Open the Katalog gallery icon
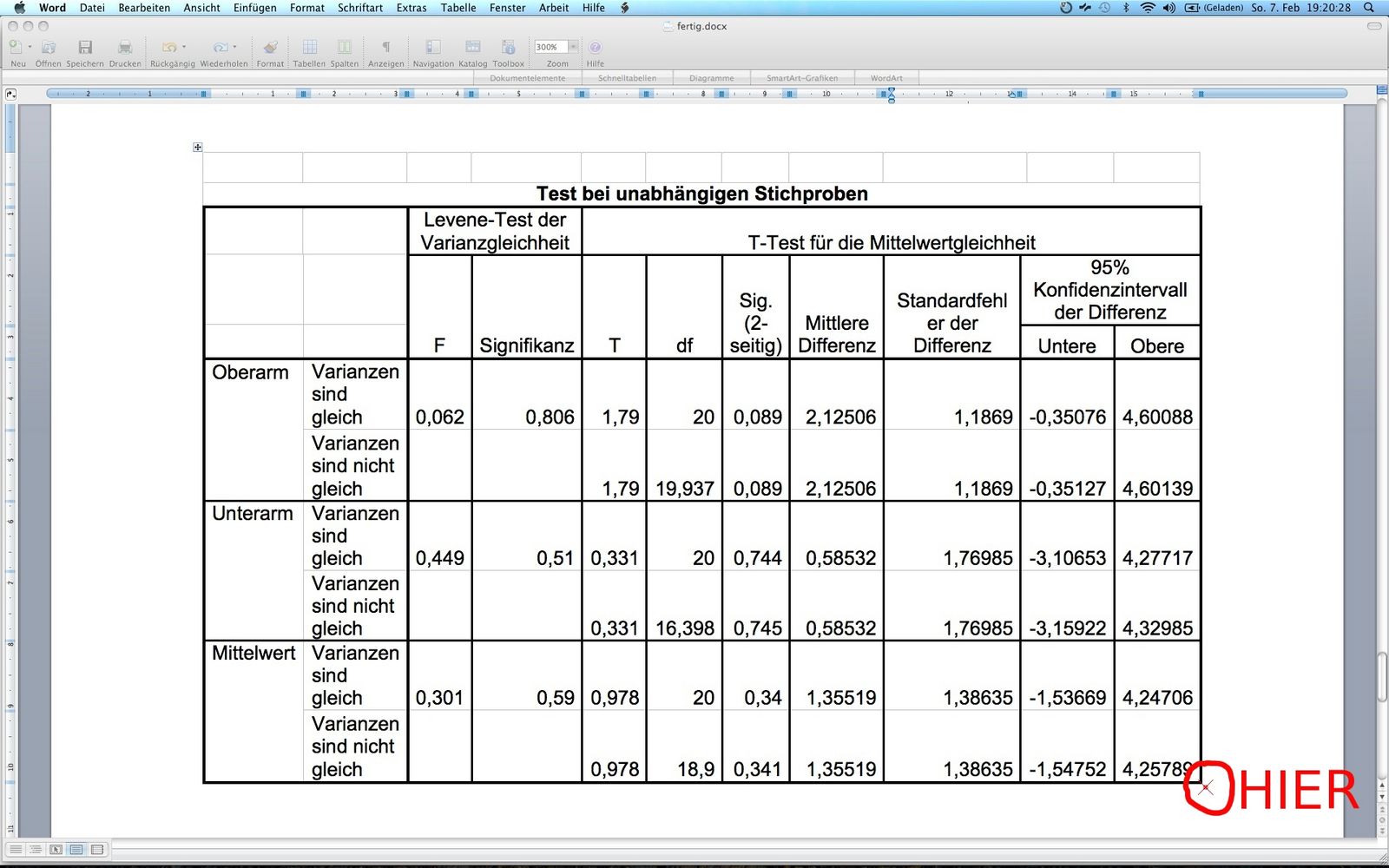 (x=473, y=48)
